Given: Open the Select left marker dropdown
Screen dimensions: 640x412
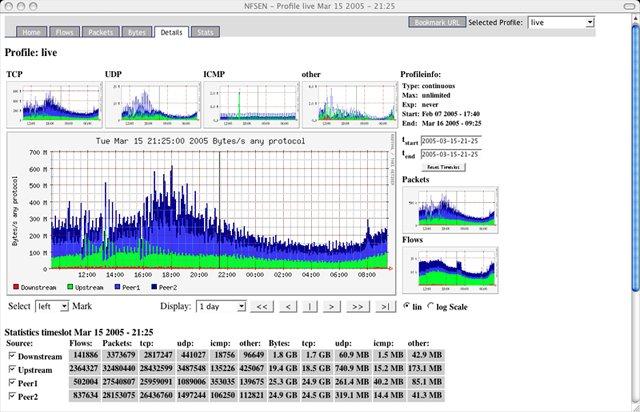Looking at the screenshot, I should 52,306.
